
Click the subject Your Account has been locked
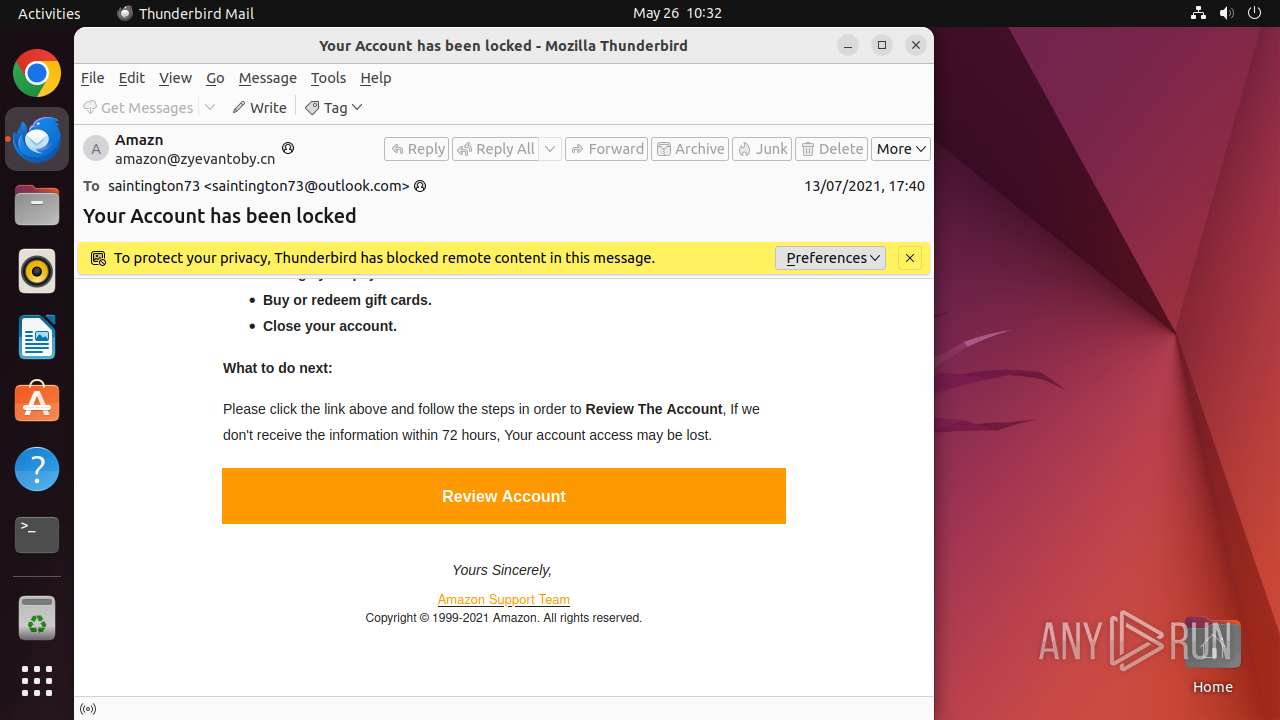(x=220, y=216)
